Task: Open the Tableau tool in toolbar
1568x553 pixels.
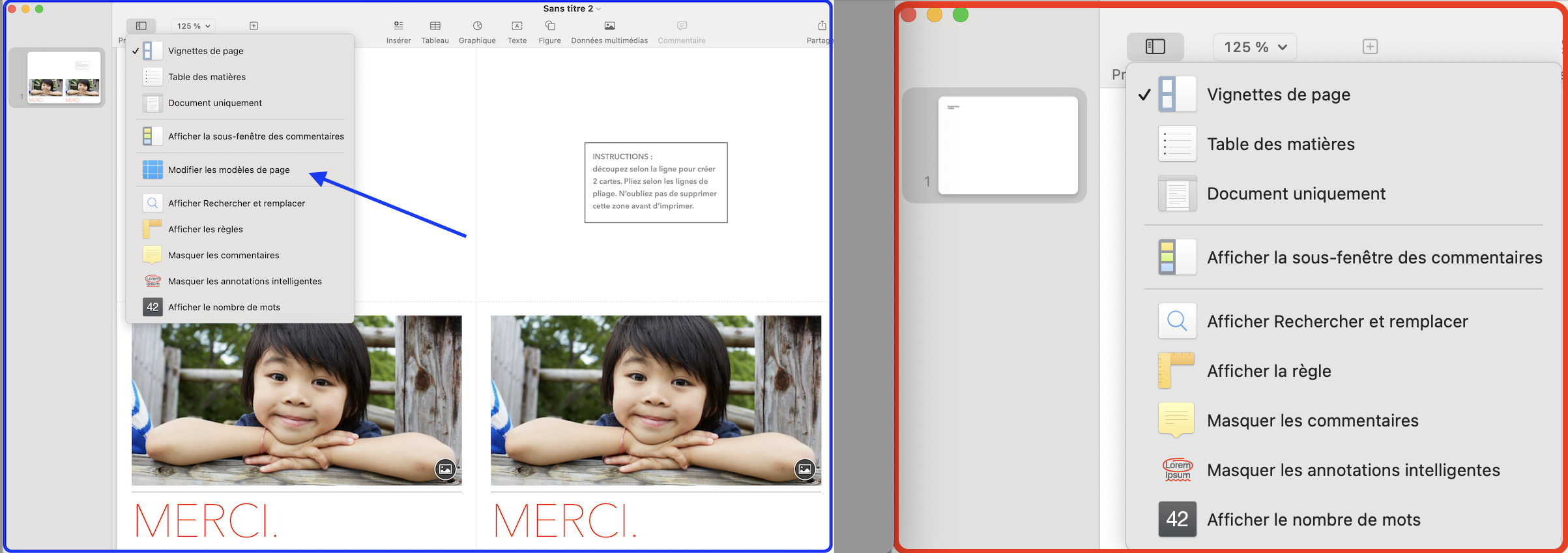Action: pos(435,26)
